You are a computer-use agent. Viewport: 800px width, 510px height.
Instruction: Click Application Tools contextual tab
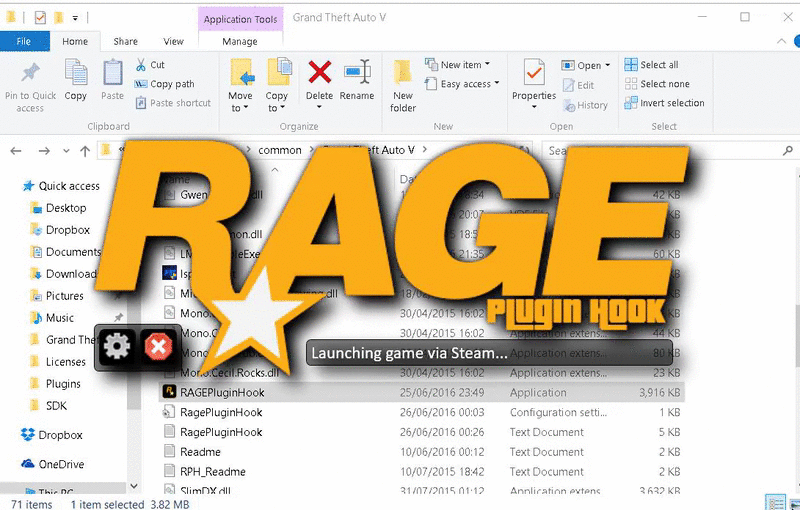click(x=240, y=19)
